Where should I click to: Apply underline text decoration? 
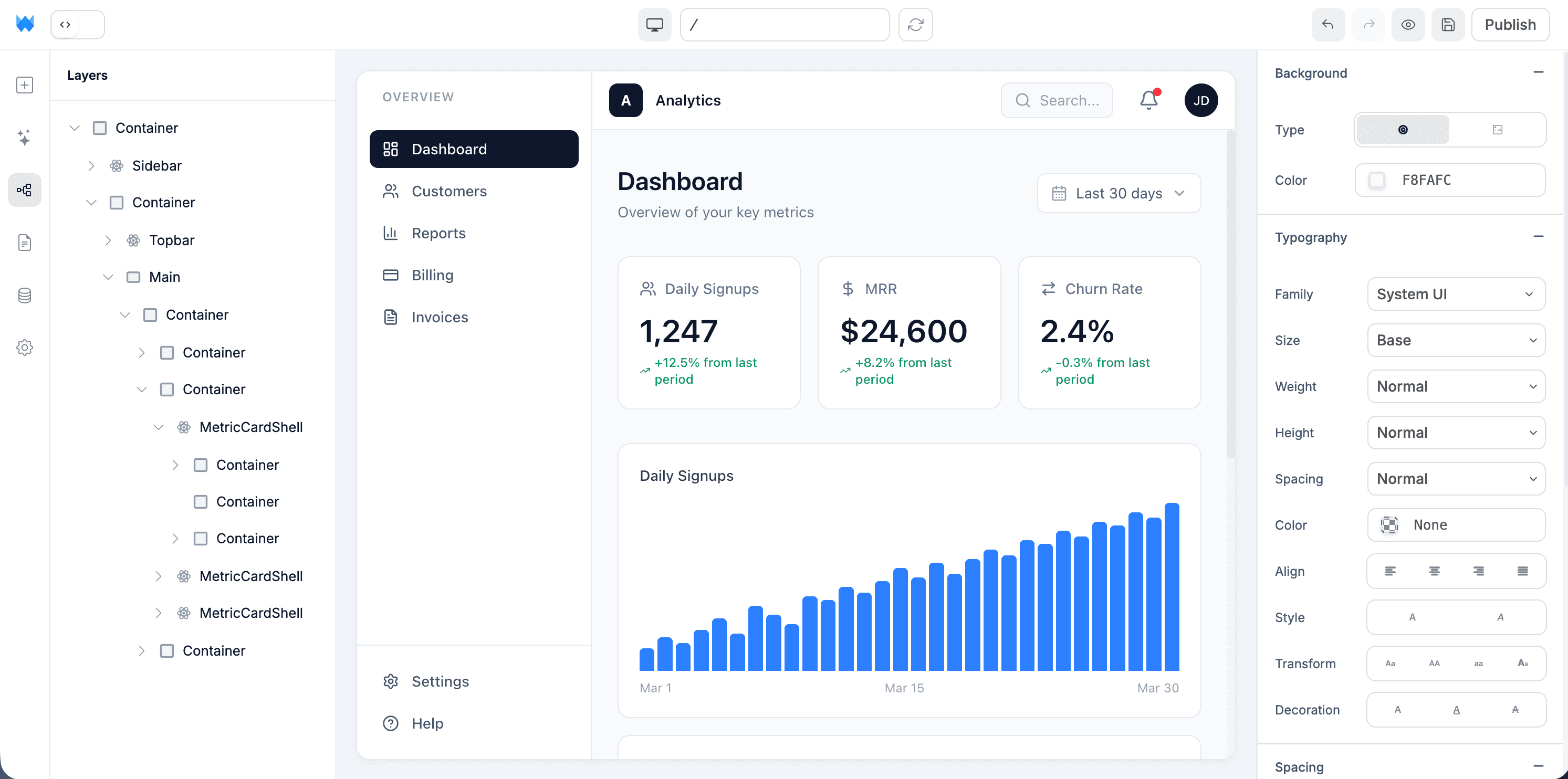1457,709
